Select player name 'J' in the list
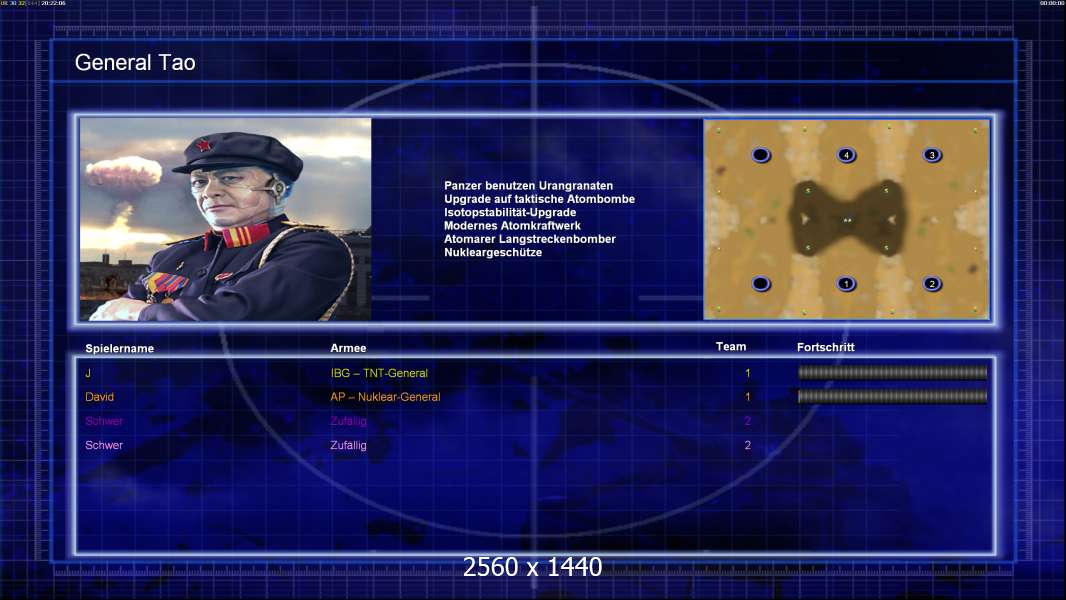 pos(88,373)
